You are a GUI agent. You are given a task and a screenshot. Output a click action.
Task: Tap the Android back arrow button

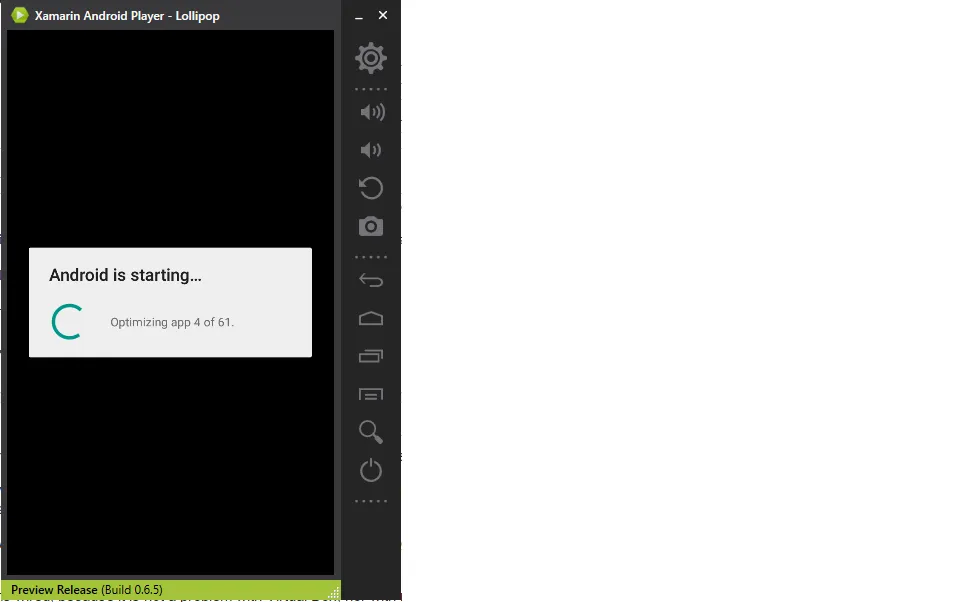click(x=370, y=280)
